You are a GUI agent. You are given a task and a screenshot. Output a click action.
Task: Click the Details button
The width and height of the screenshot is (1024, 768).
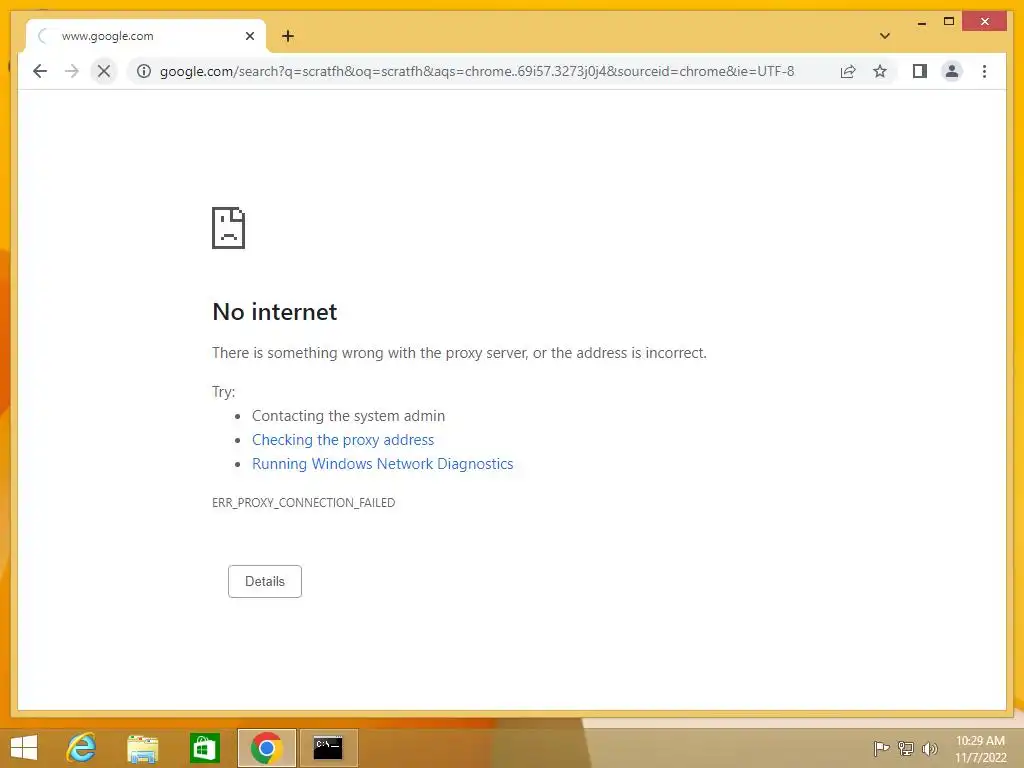pyautogui.click(x=264, y=581)
